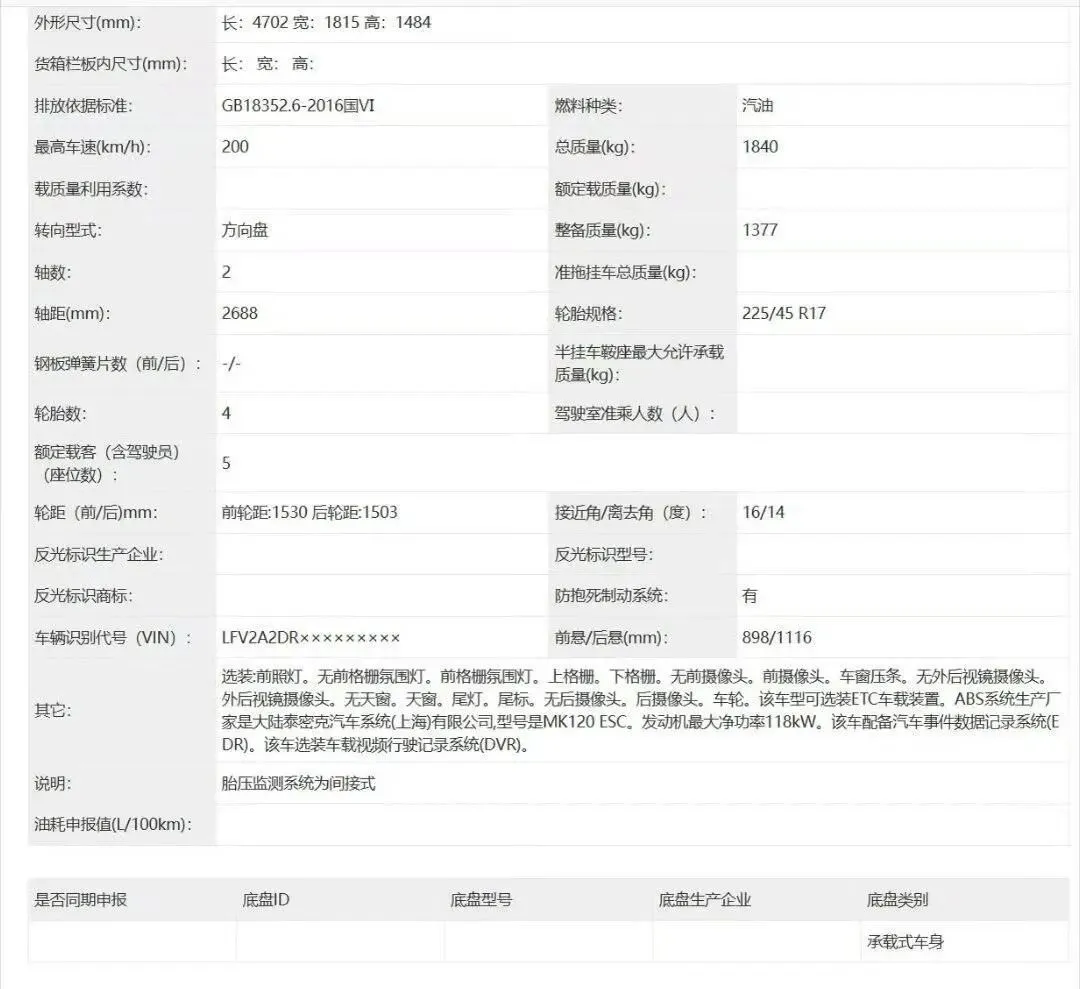The width and height of the screenshot is (1080, 989).
Task: Click the 货箱栏板内尺寸(mm) label
Action: click(x=111, y=64)
